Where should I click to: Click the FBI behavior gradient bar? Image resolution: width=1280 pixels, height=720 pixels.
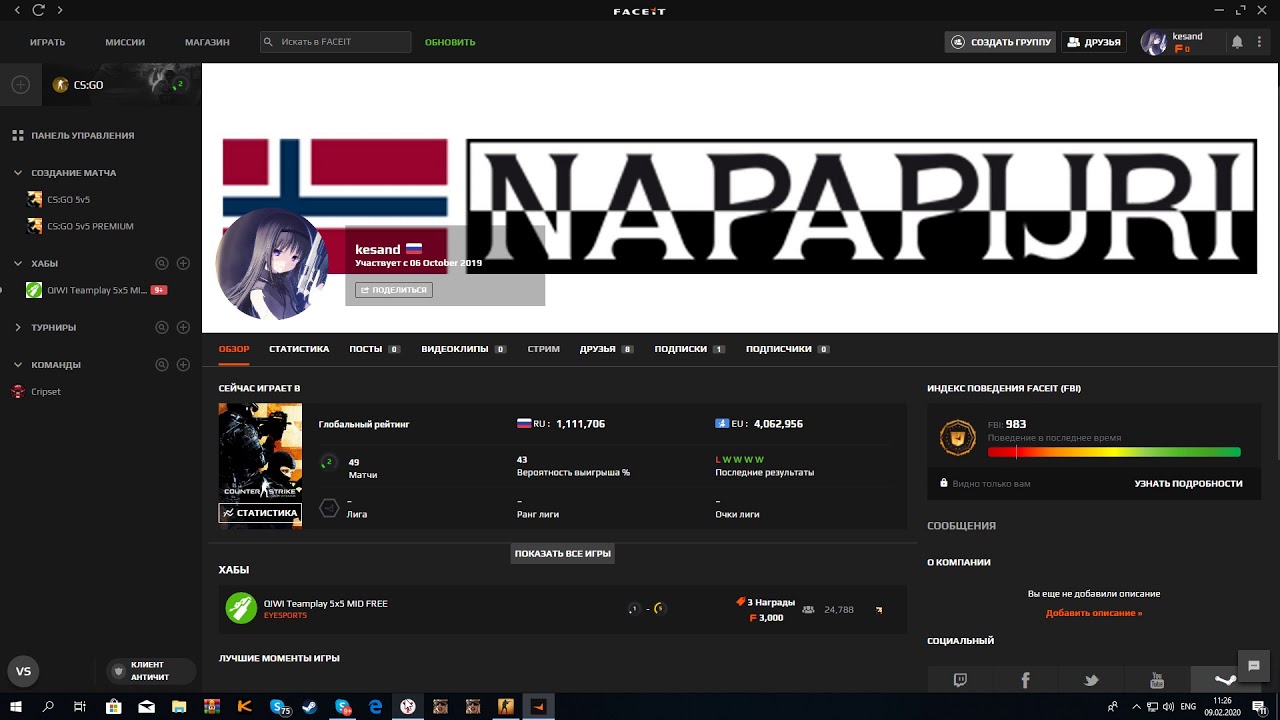point(1114,452)
